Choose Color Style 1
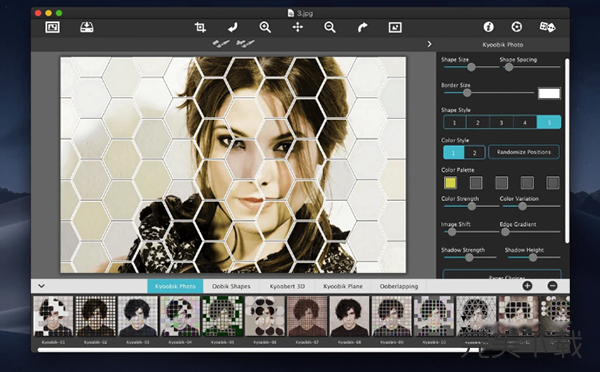The height and width of the screenshot is (372, 600). click(x=453, y=152)
